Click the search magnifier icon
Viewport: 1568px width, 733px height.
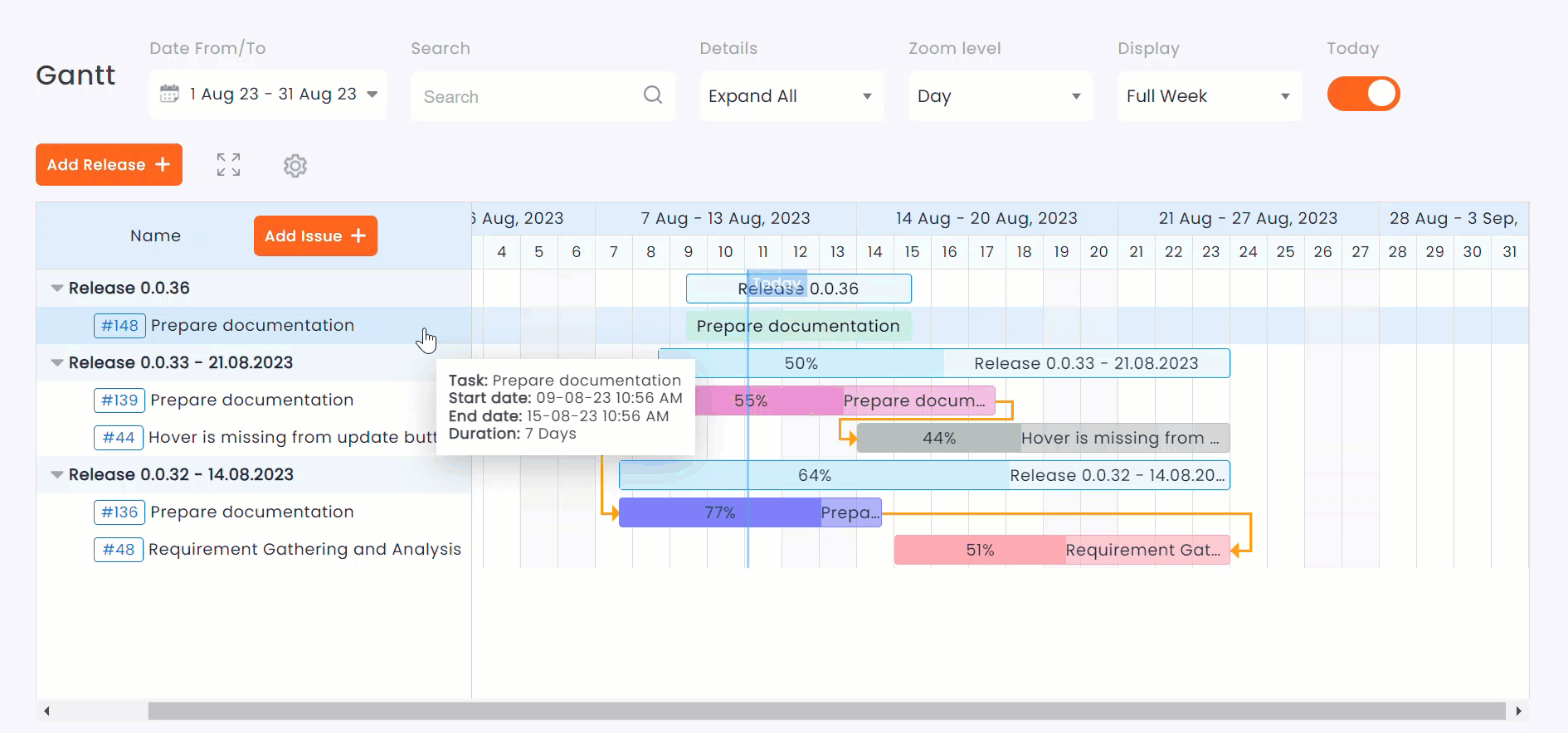click(x=653, y=95)
